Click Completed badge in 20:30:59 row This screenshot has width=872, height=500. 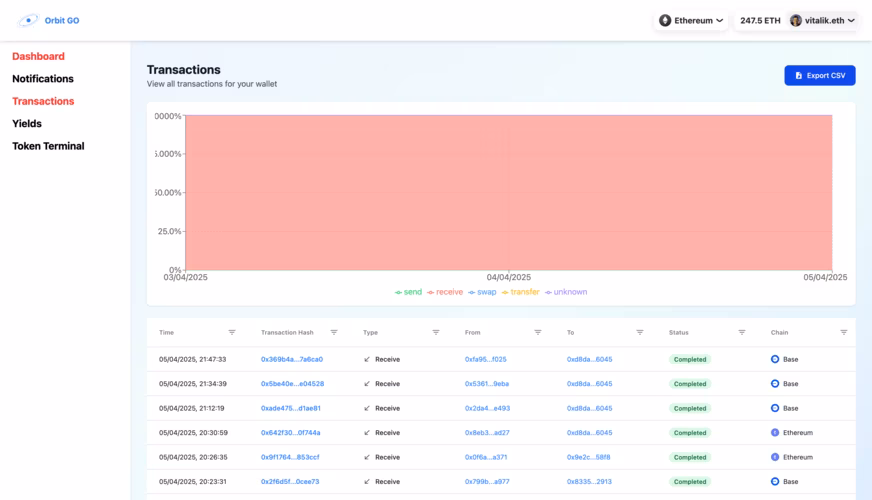pos(690,433)
